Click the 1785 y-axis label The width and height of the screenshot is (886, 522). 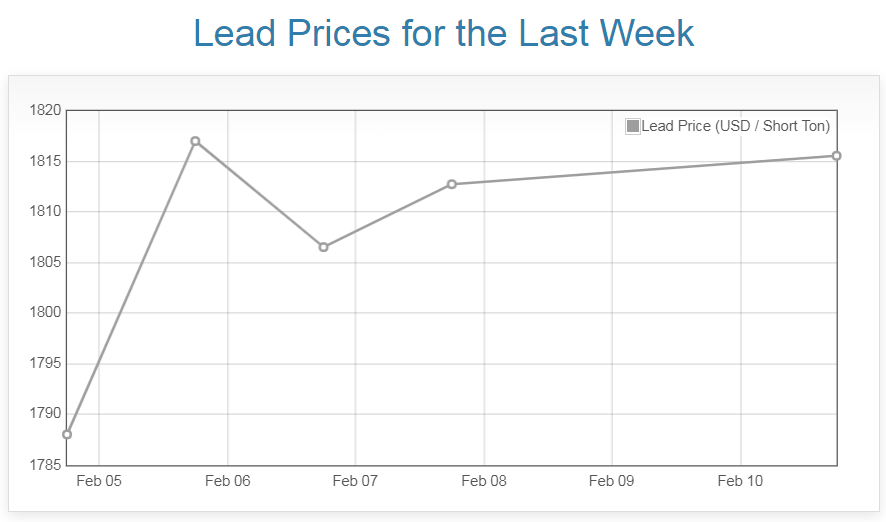coord(45,464)
